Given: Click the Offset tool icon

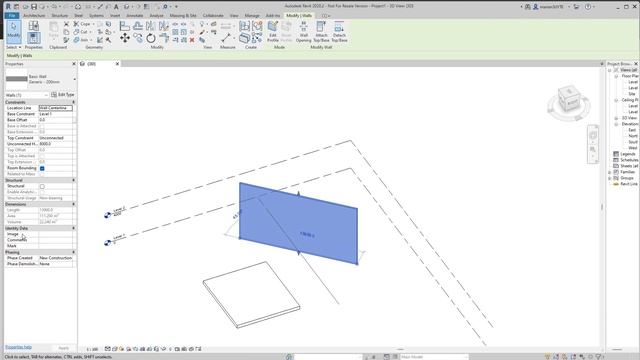Looking at the screenshot, I should [x=138, y=26].
